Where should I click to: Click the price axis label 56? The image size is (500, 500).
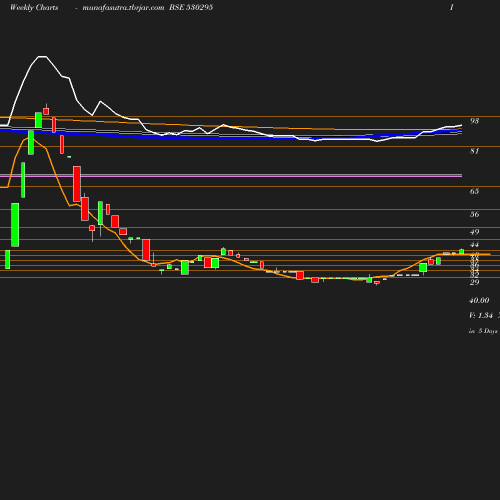[x=474, y=214]
